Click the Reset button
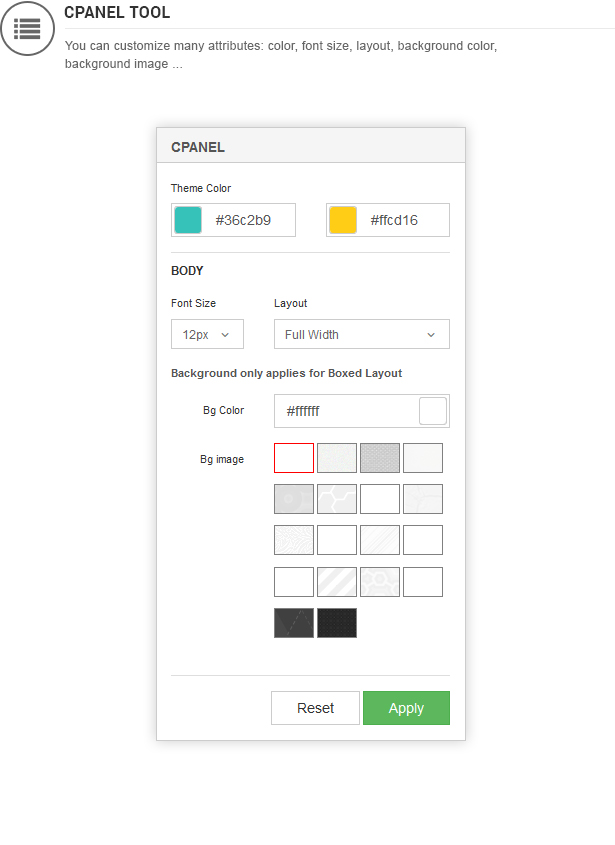Viewport: 615px width, 845px height. tap(315, 708)
